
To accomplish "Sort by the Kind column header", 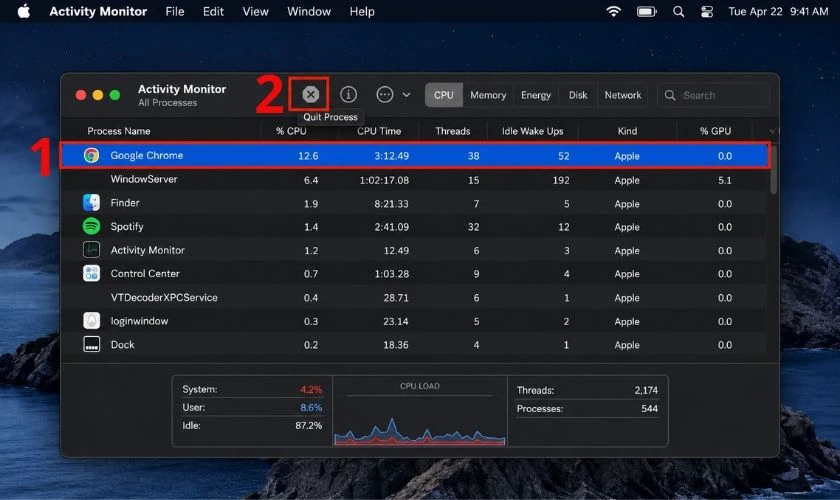I will [627, 131].
